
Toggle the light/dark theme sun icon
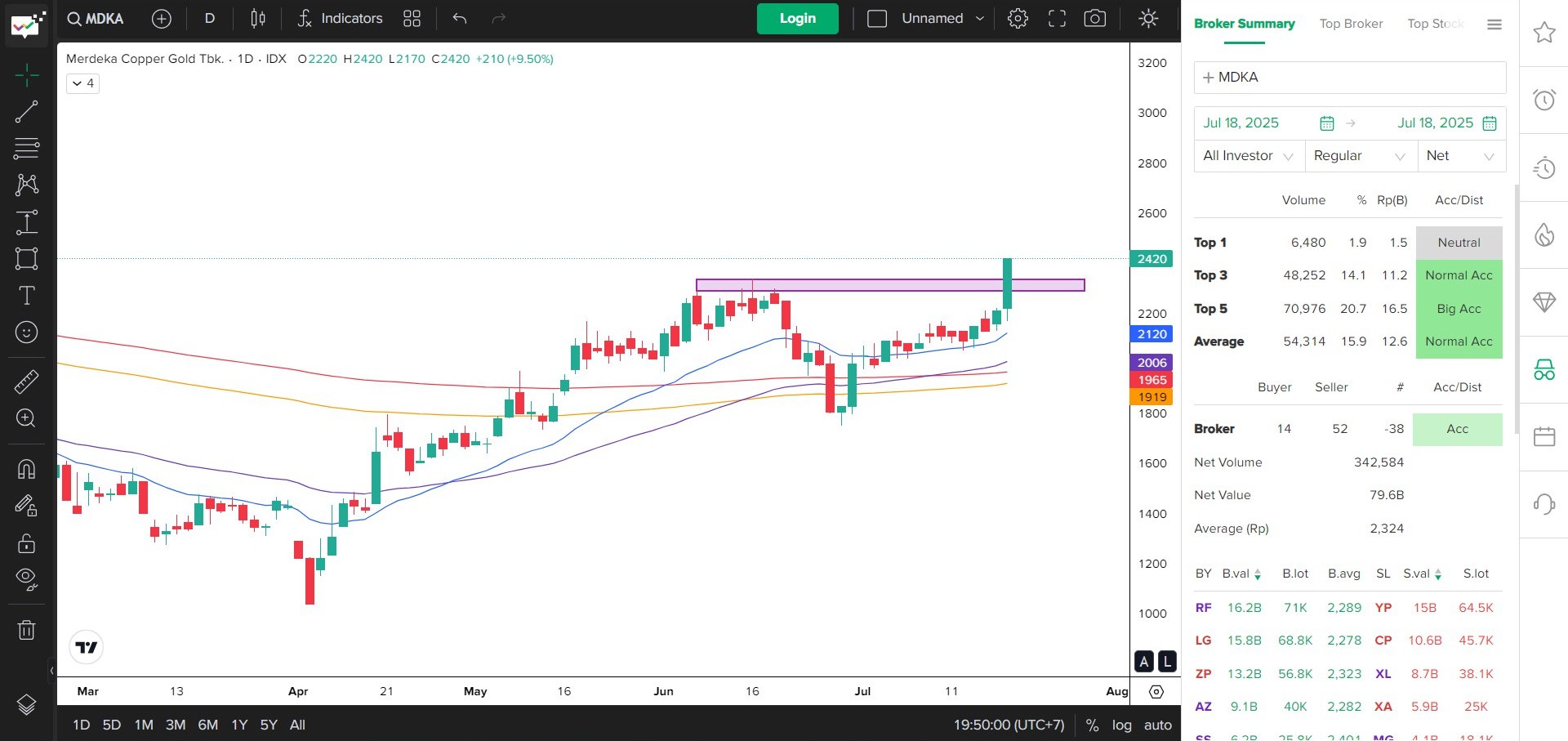(x=1148, y=18)
